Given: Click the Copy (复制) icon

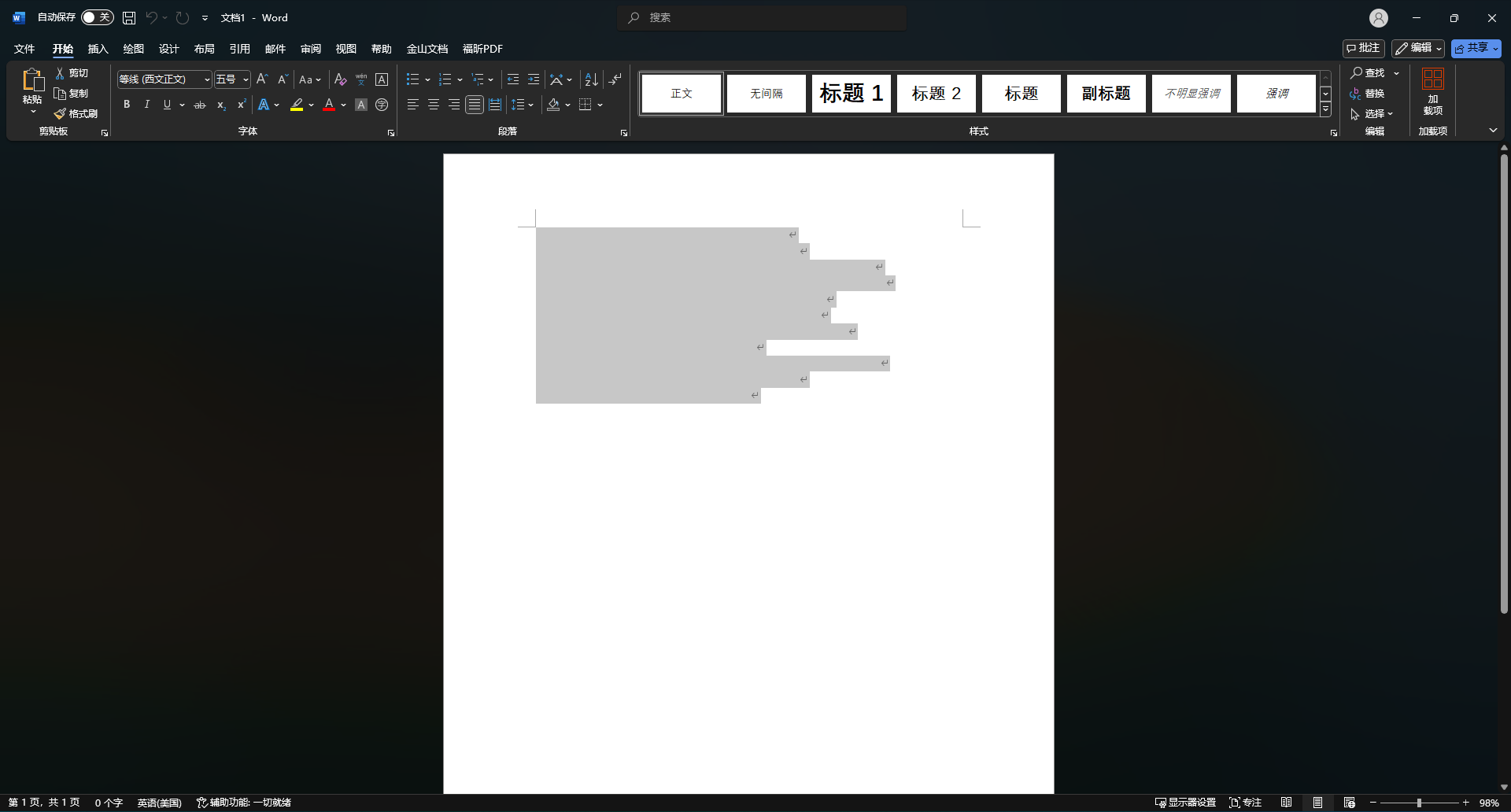Looking at the screenshot, I should tap(60, 94).
